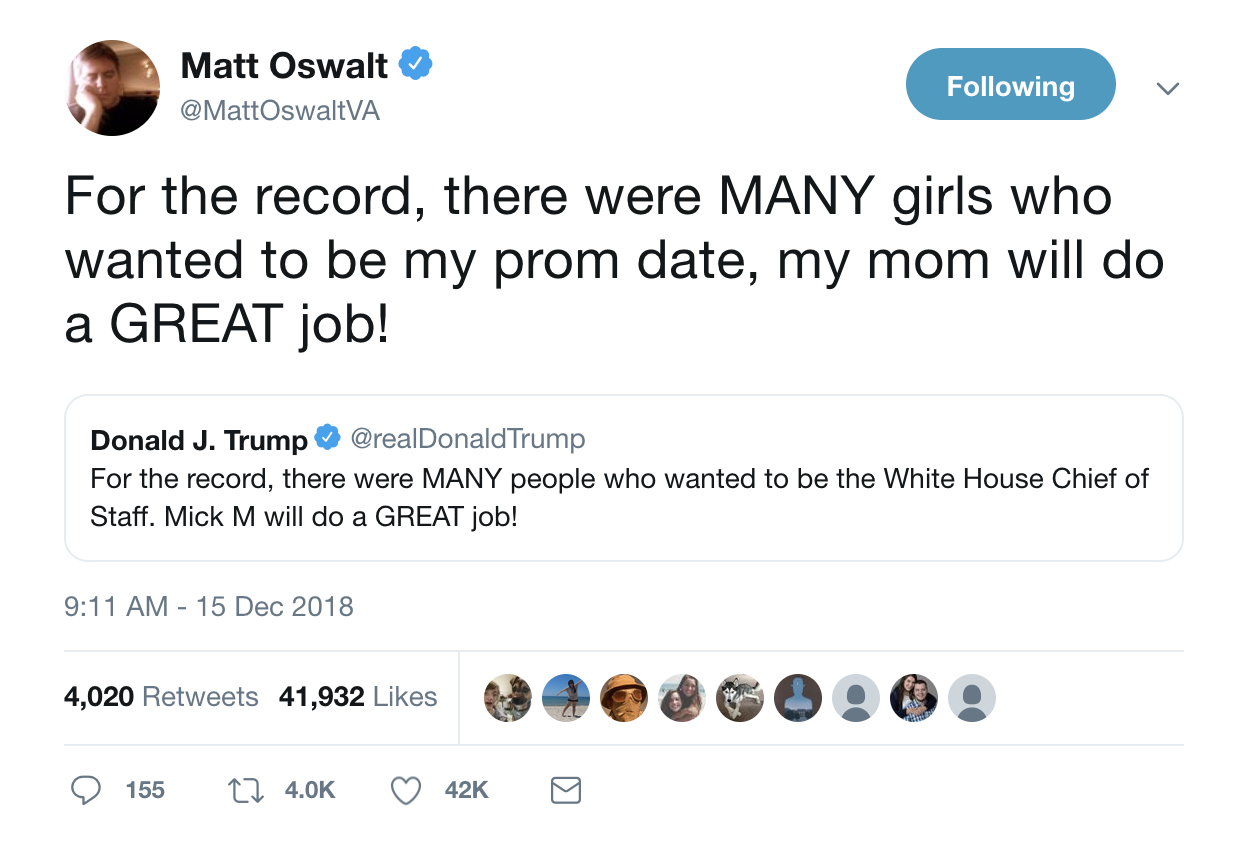Unfollow by clicking the Following button

coord(1010,84)
